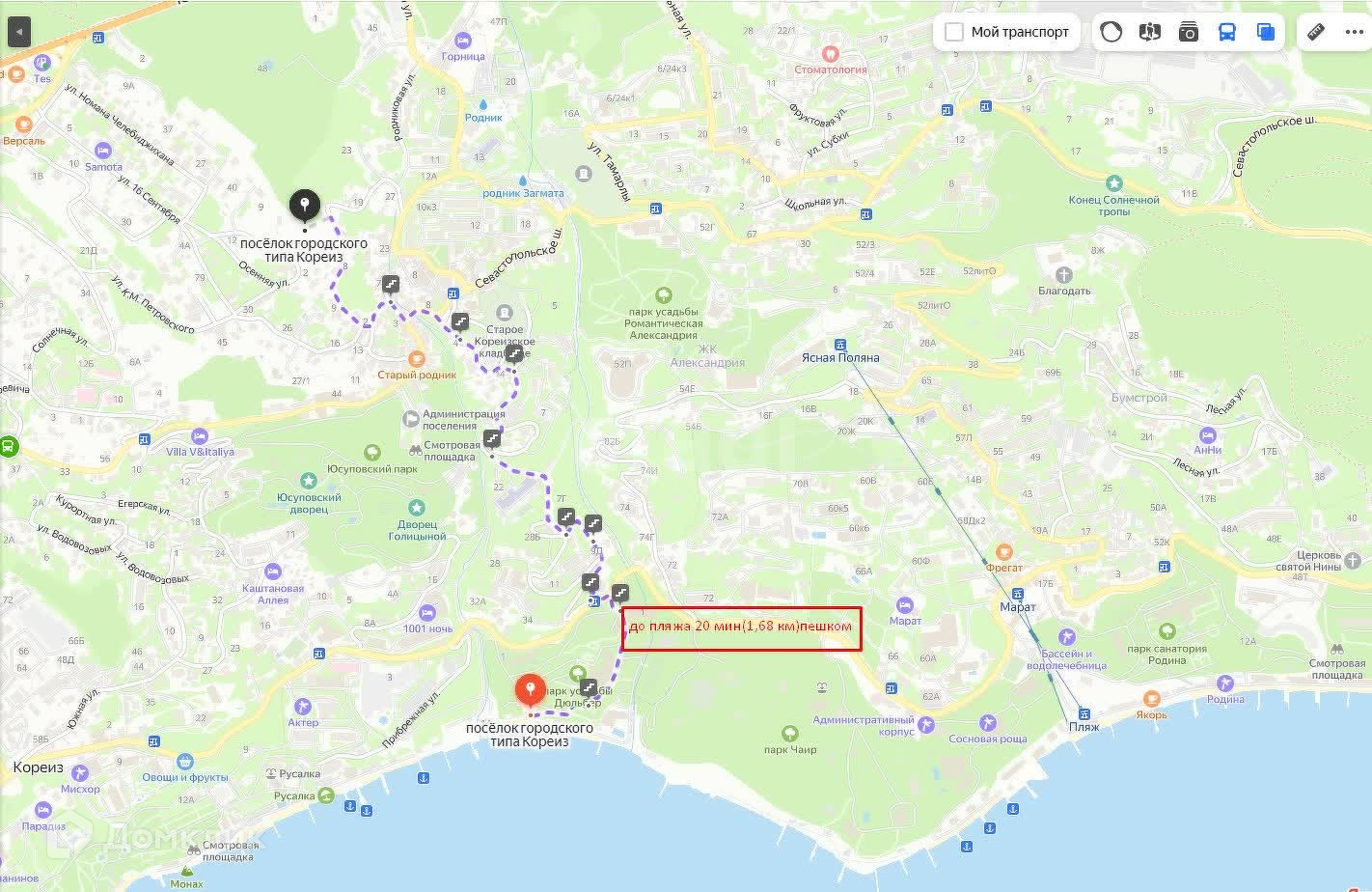Click the stairs icon near Старое Кореизское кладбище
Screen dimensions: 1372x892
pyautogui.click(x=514, y=354)
